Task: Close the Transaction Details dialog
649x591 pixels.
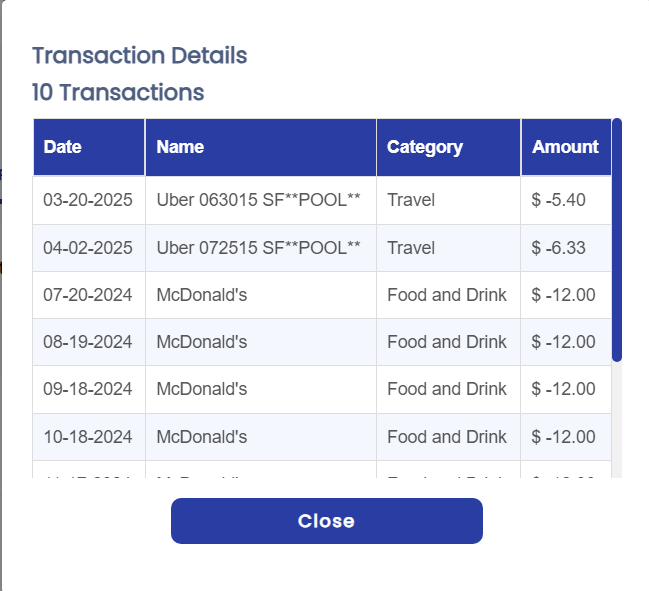Action: [326, 521]
